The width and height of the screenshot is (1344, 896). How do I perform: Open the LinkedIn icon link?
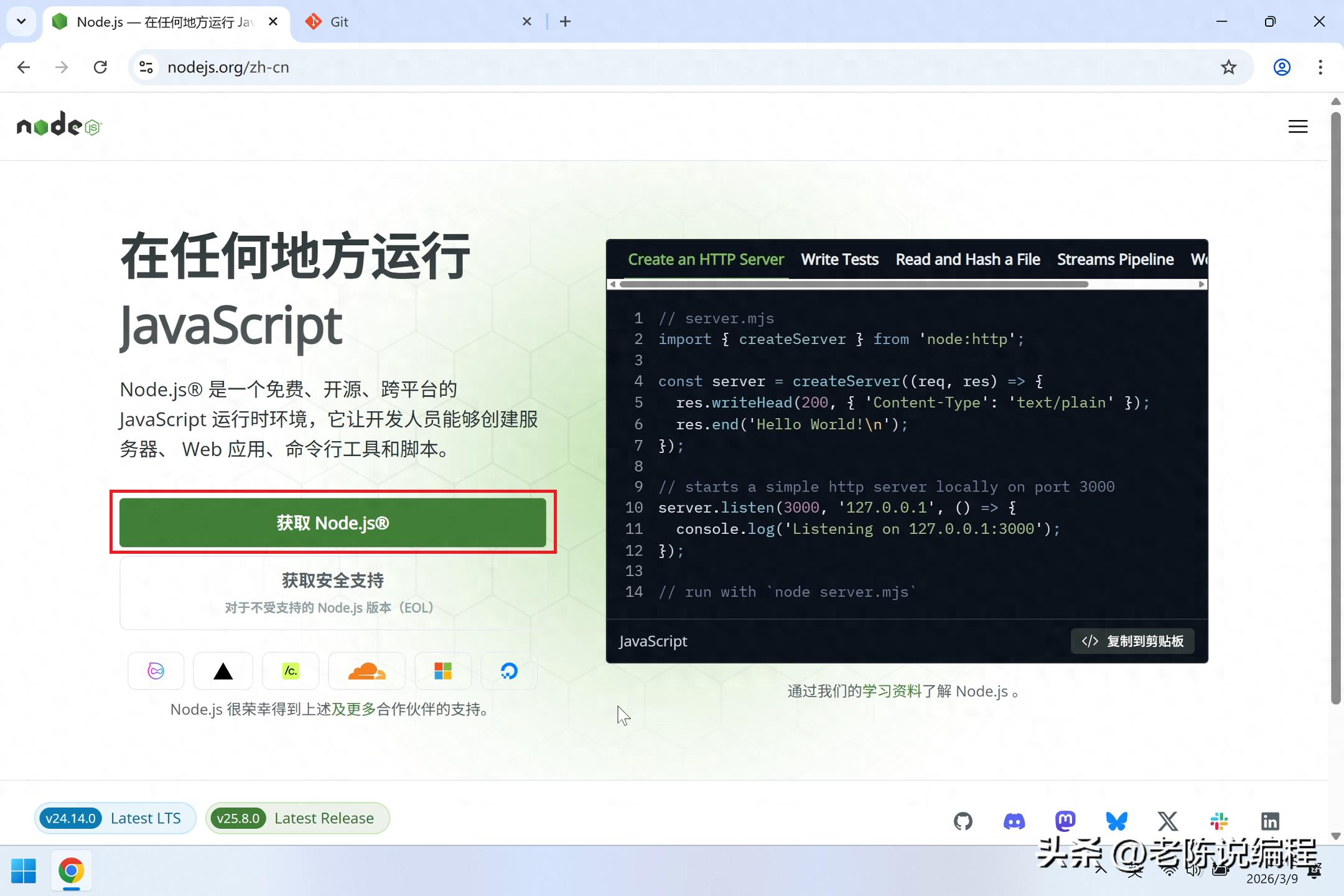coord(1270,821)
